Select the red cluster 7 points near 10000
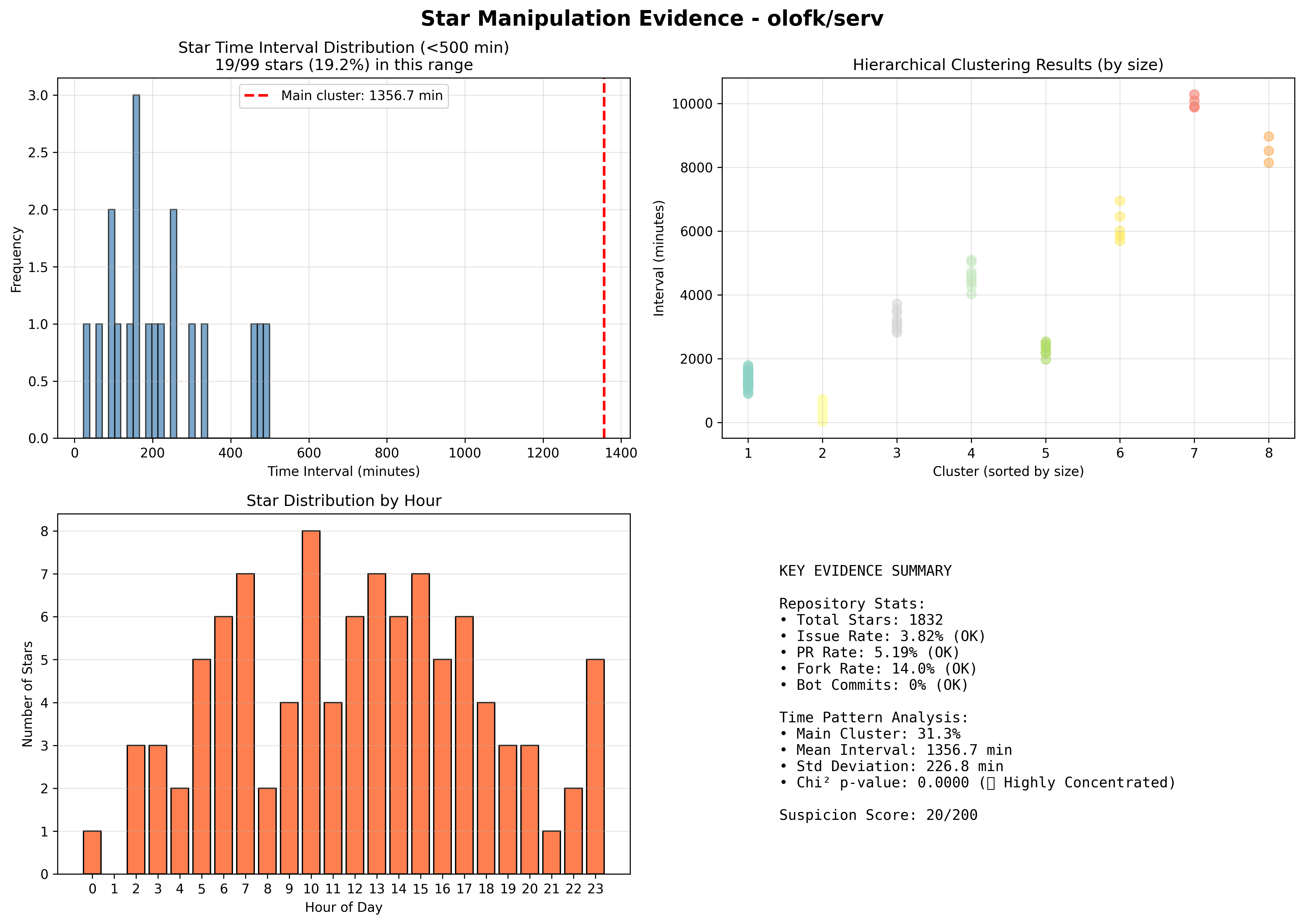 tap(1194, 101)
